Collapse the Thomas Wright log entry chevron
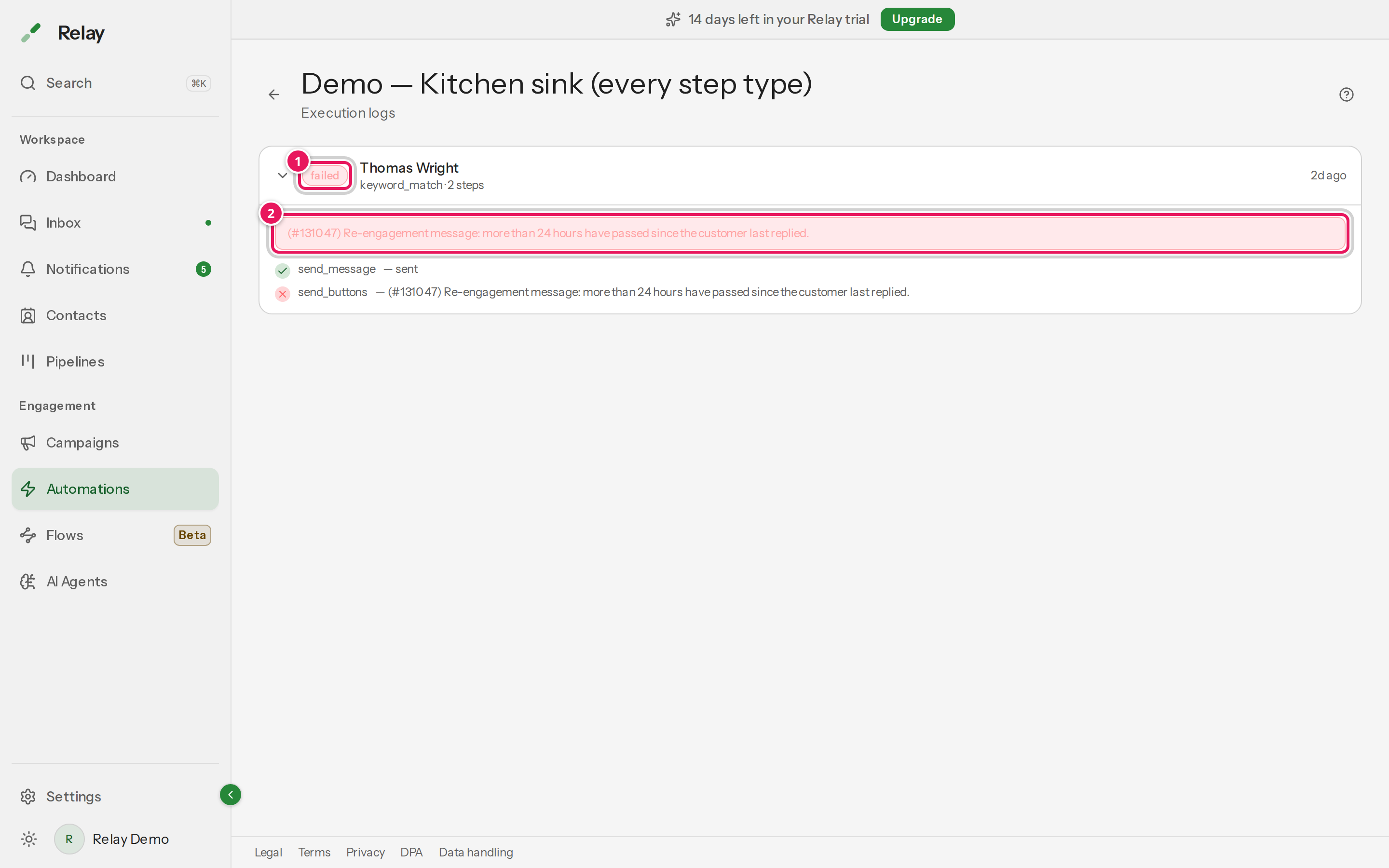This screenshot has width=1389, height=868. coord(283,176)
